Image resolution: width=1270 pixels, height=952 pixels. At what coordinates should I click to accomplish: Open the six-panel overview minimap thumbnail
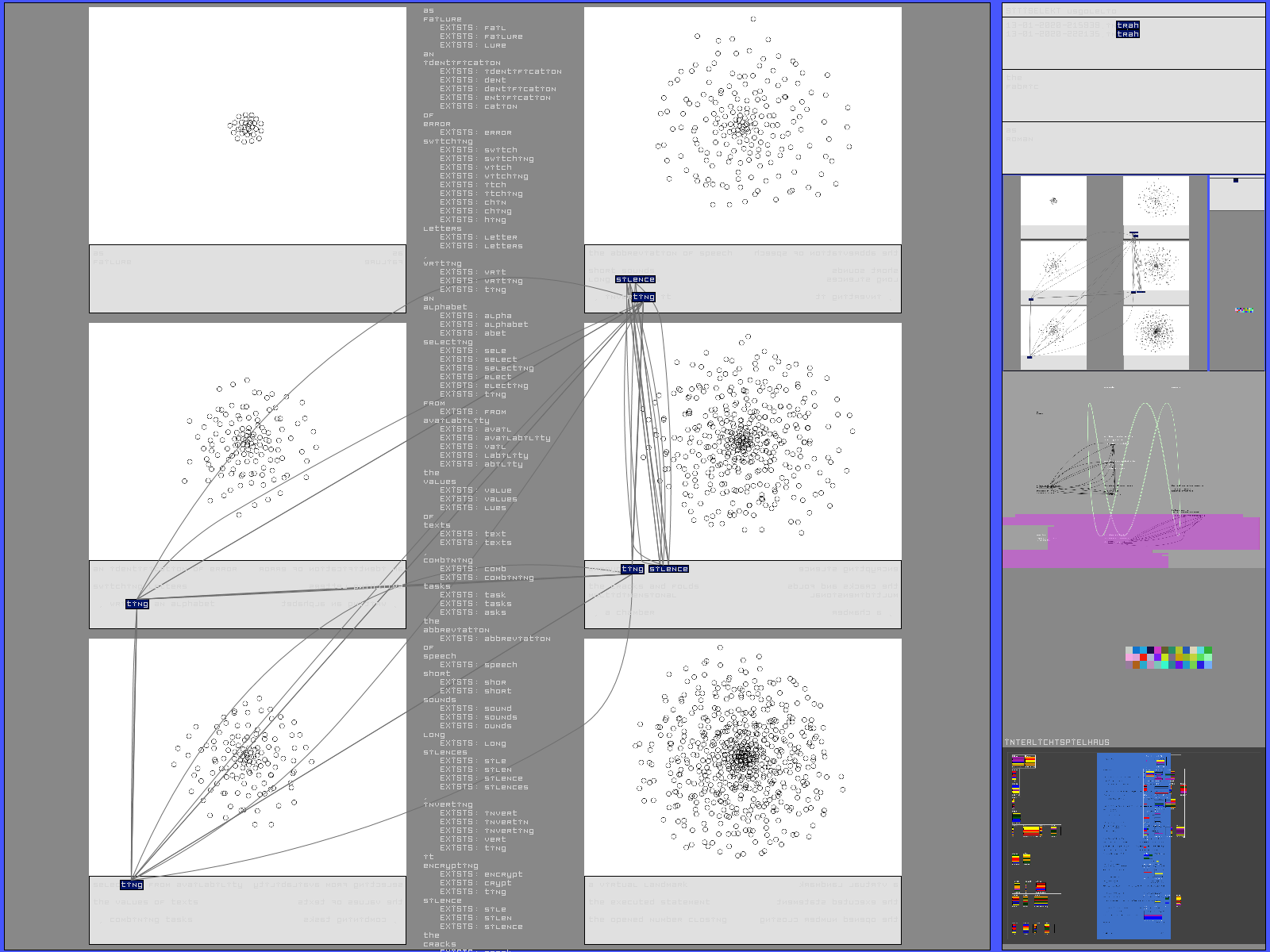(1104, 273)
